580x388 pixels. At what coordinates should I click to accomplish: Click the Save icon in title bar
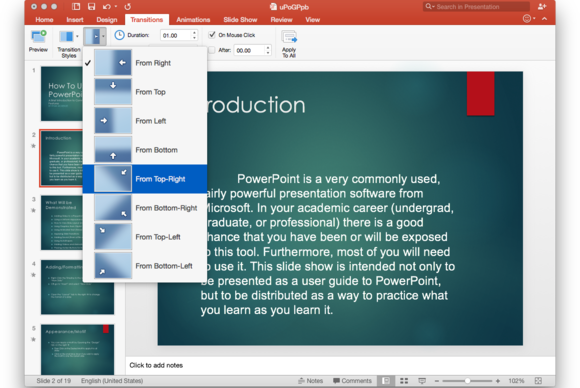[x=91, y=6]
